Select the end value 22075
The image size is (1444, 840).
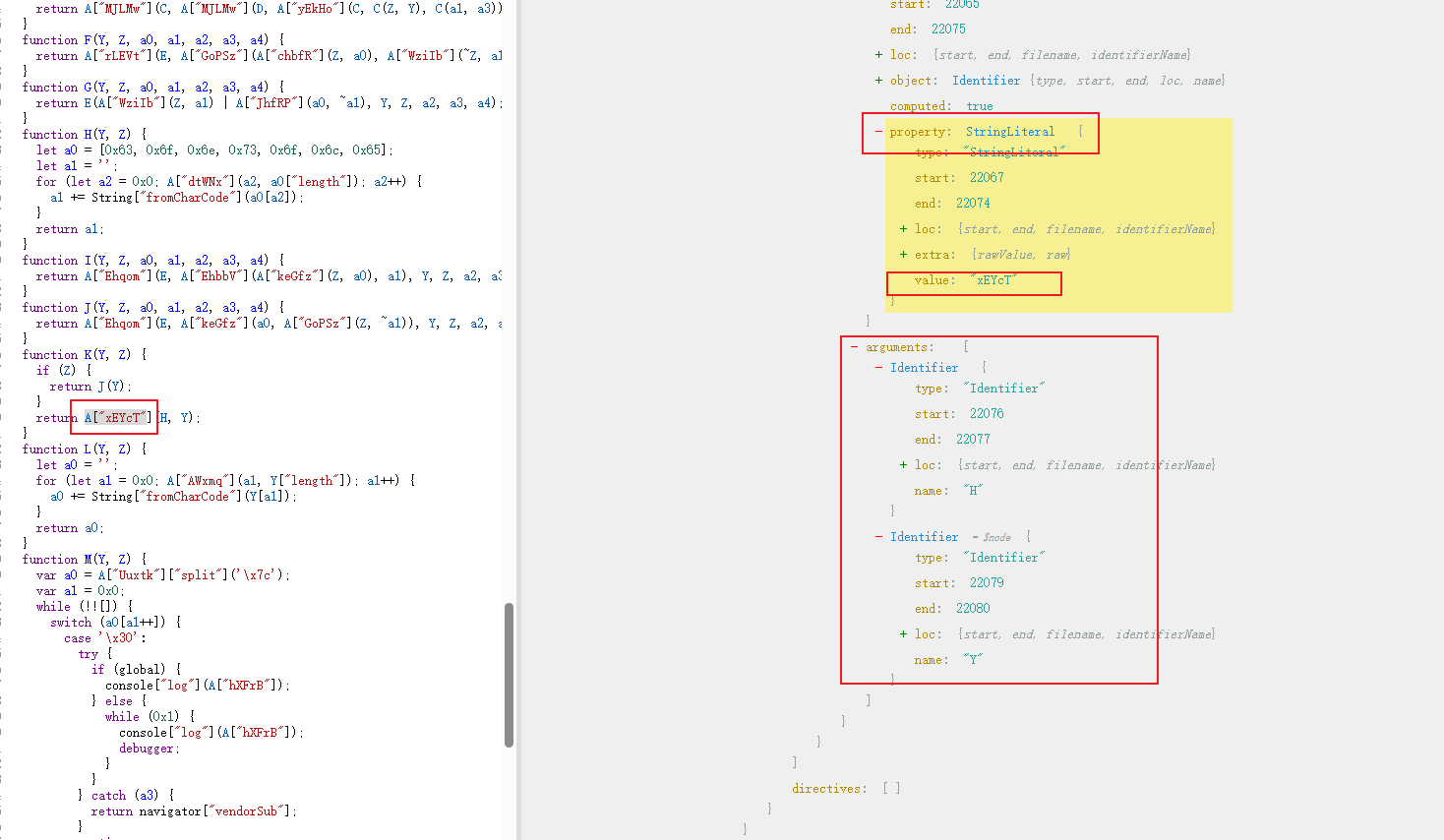click(x=948, y=30)
